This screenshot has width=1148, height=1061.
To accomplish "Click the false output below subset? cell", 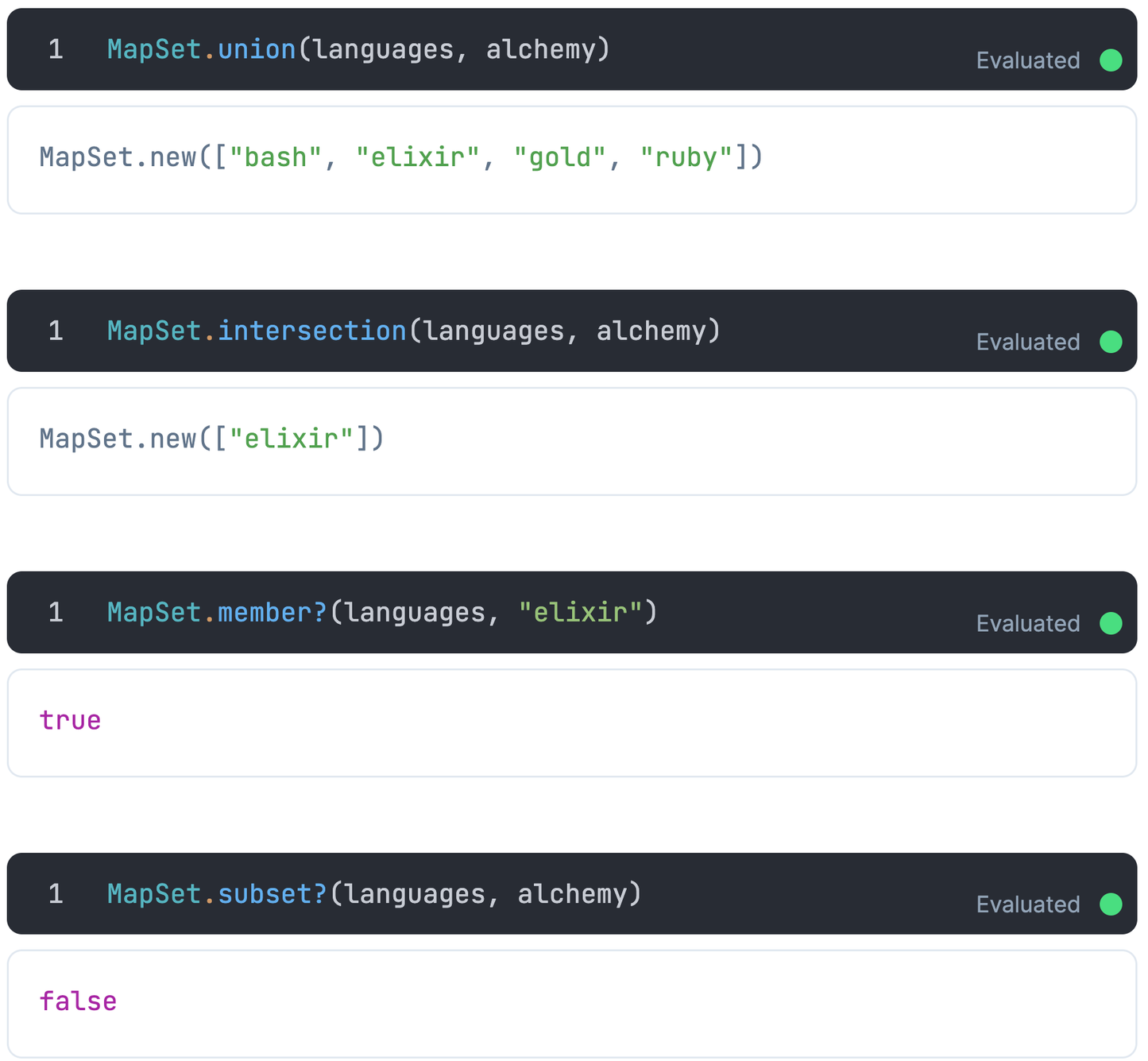I will pyautogui.click(x=78, y=1001).
